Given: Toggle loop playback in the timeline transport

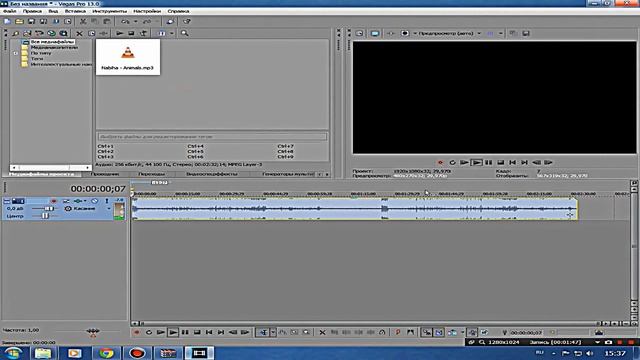Looking at the screenshot, I should tap(149, 332).
